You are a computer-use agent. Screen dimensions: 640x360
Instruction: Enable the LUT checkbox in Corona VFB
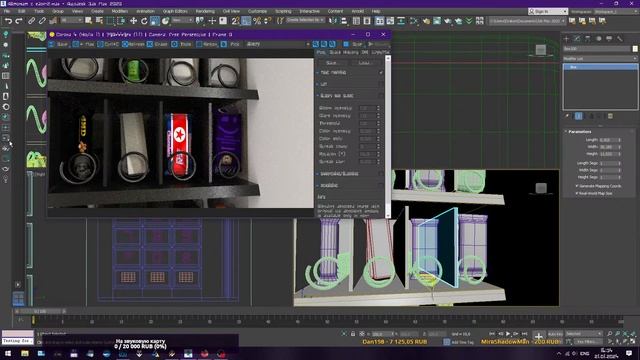[x=381, y=84]
